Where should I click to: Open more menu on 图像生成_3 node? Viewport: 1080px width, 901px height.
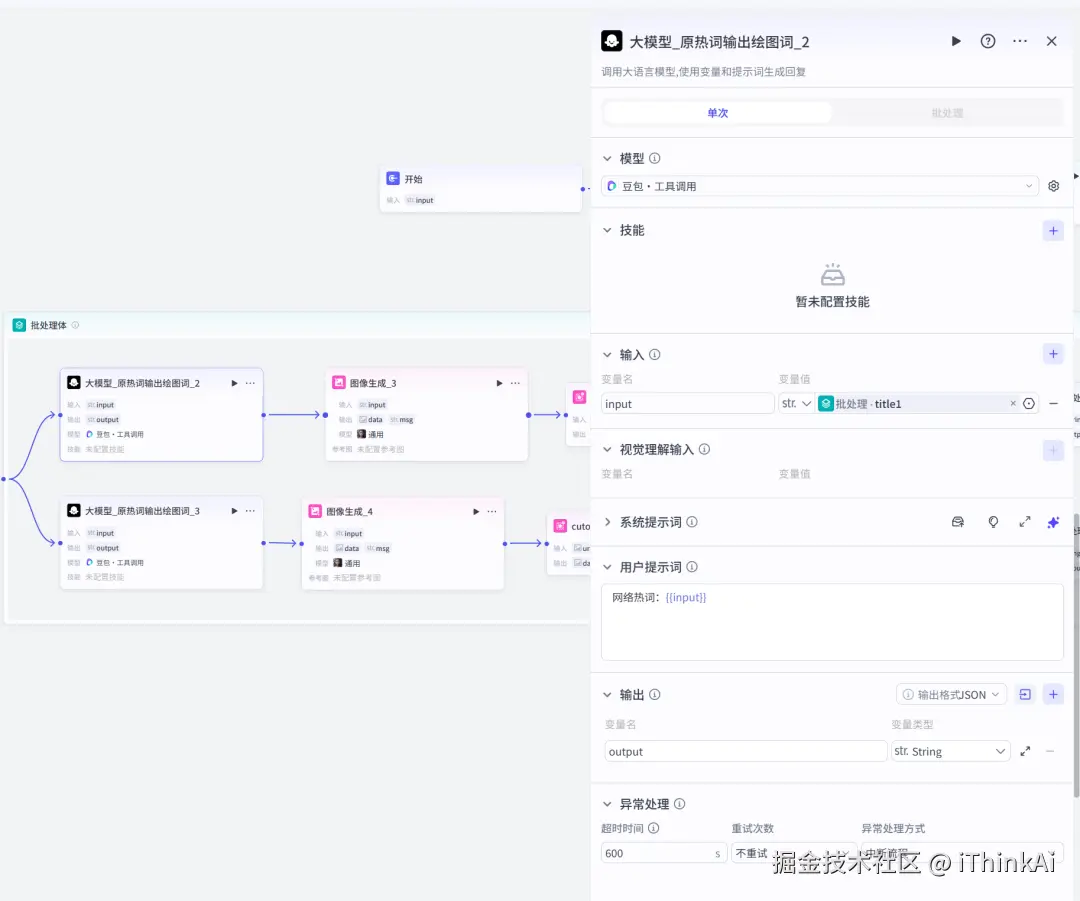click(515, 383)
